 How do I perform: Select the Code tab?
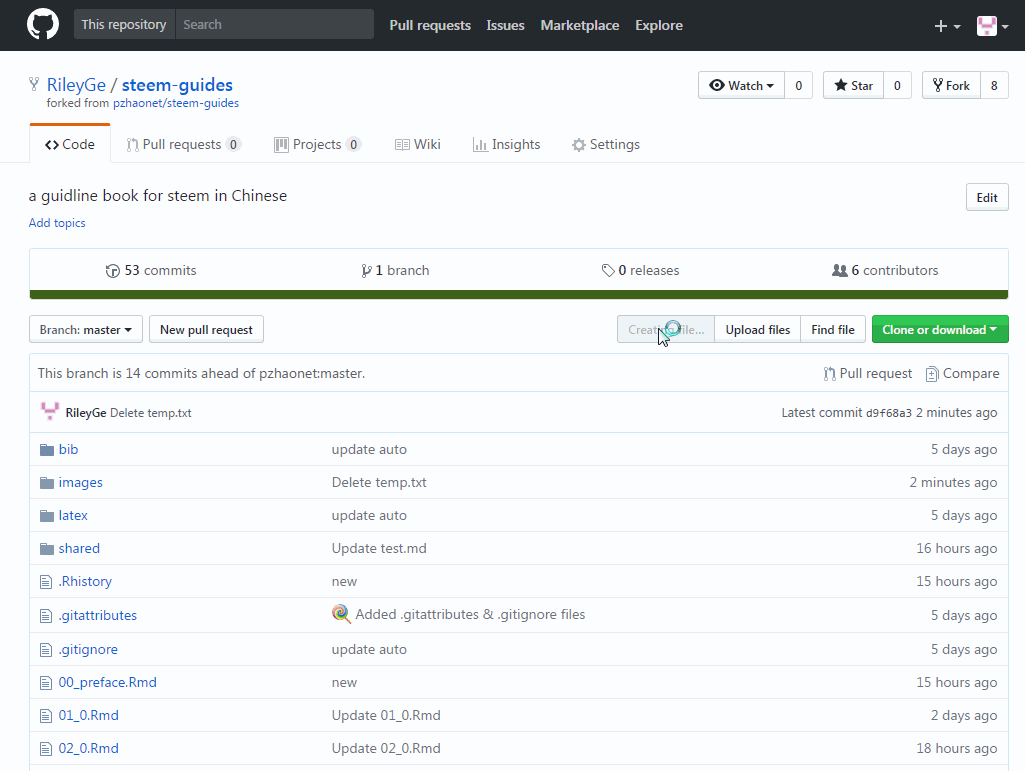pos(70,145)
